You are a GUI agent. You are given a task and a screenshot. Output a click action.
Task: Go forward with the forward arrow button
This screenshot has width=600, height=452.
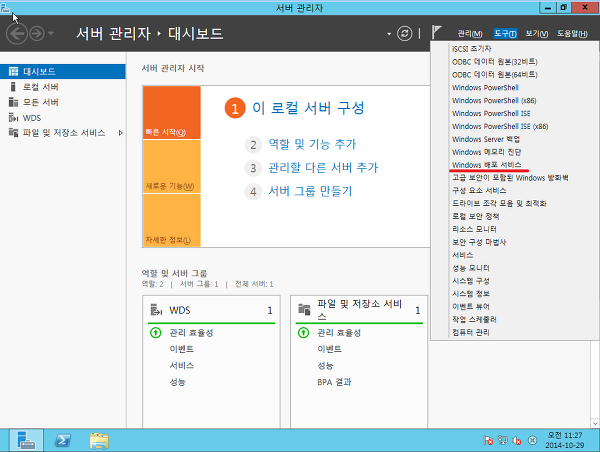point(37,34)
